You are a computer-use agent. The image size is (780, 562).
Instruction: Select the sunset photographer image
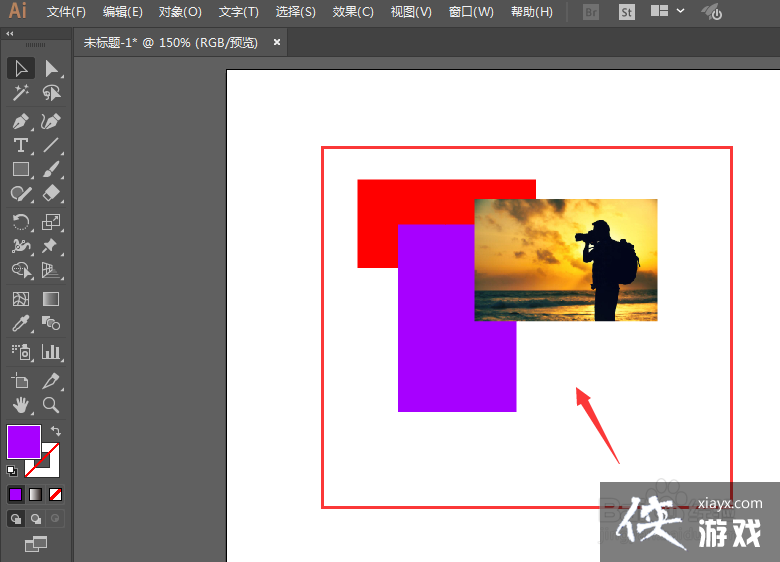[566, 260]
